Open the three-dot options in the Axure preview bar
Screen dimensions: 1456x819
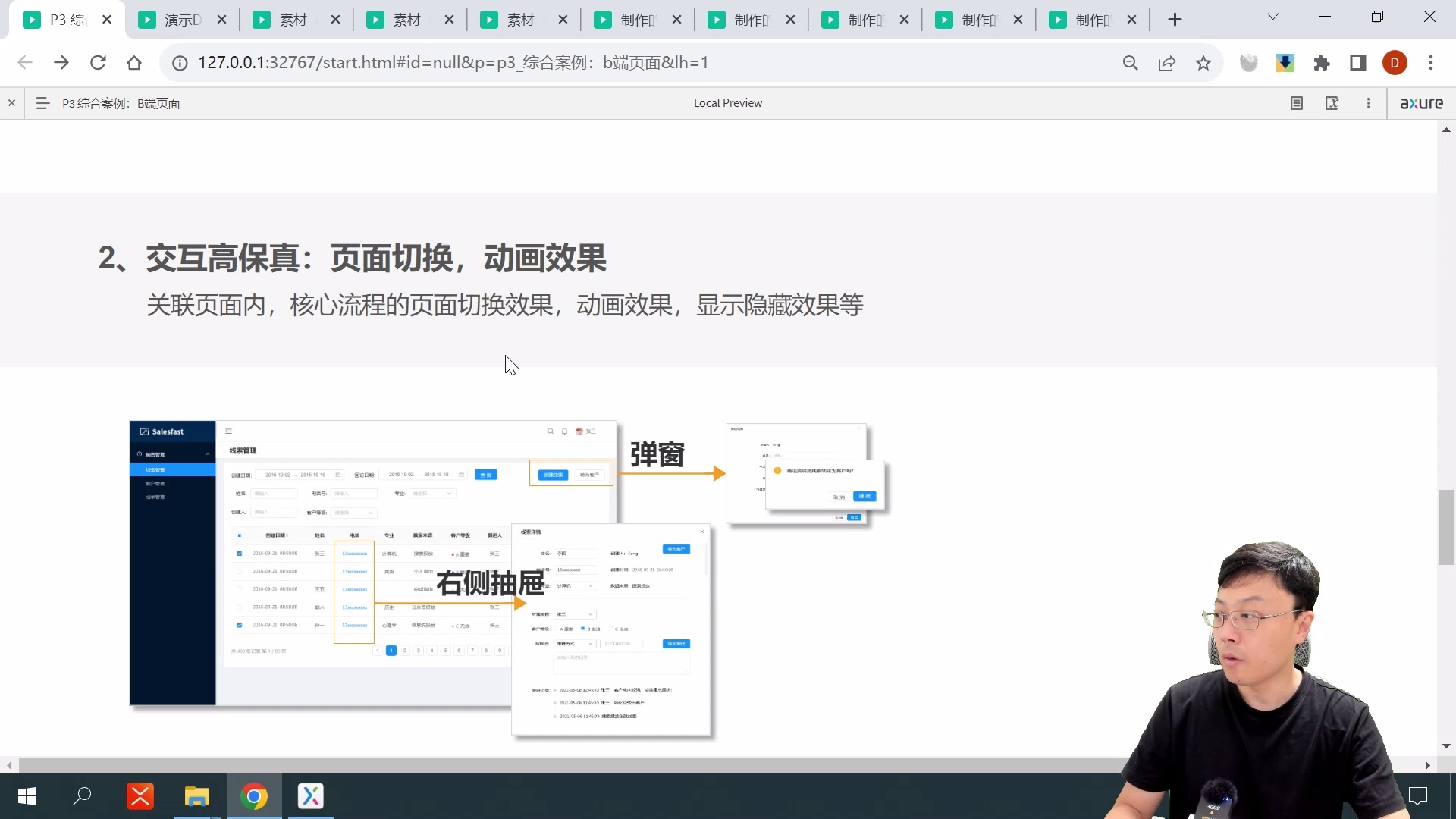(x=1369, y=102)
